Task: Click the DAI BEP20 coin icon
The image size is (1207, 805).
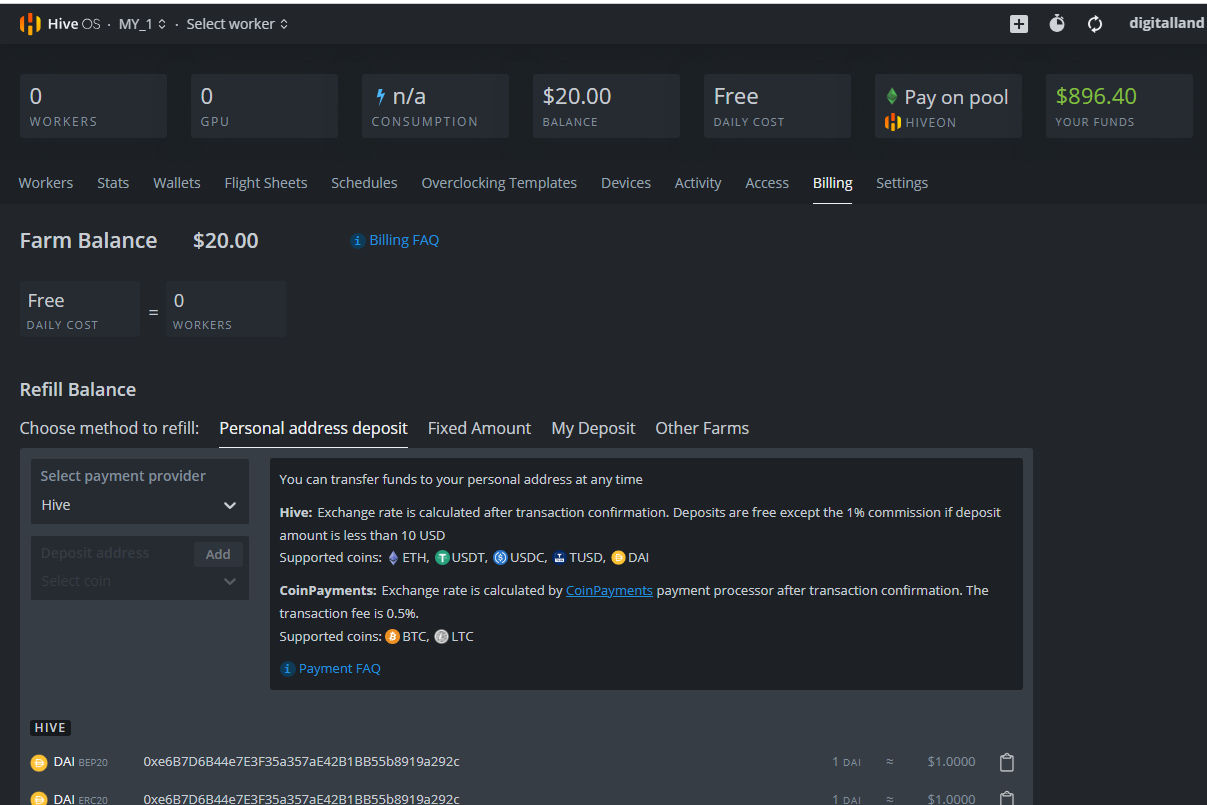Action: (x=39, y=763)
